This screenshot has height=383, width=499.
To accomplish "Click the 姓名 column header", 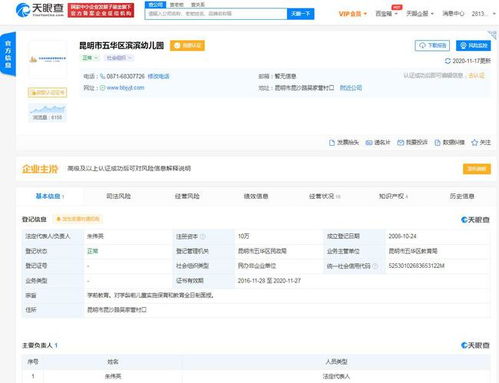I will 113,362.
